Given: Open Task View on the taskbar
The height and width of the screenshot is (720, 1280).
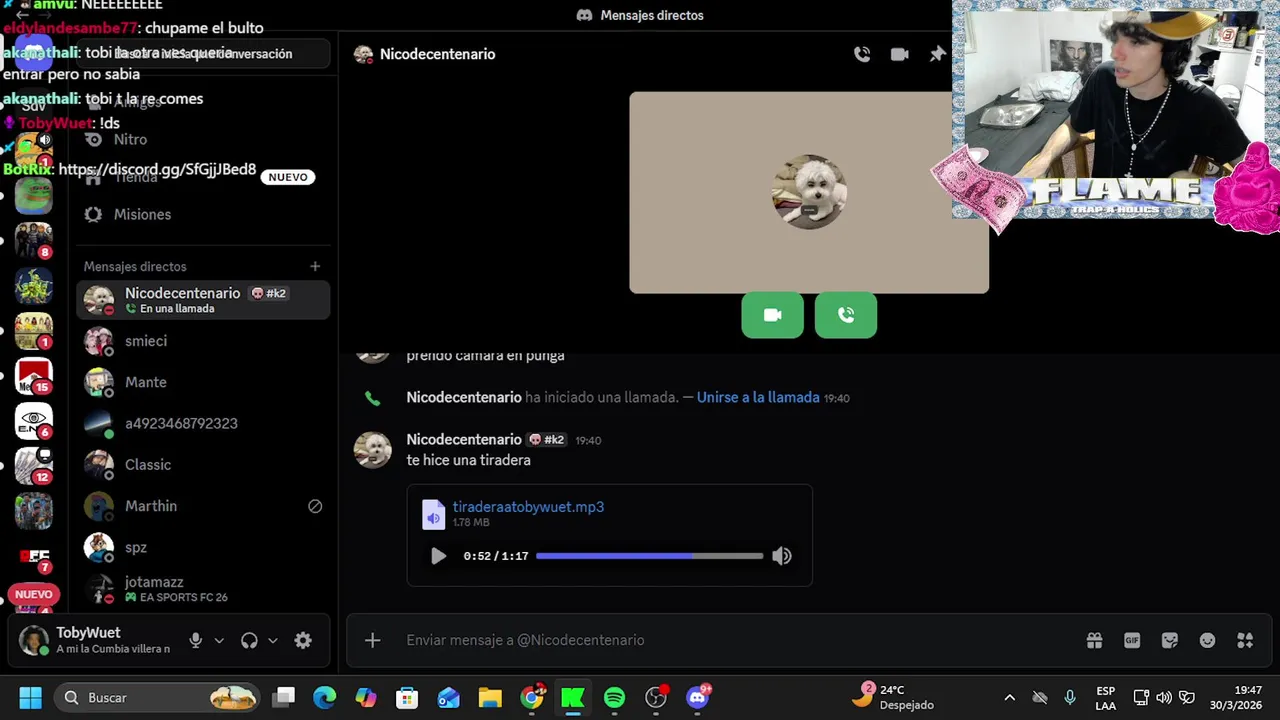Looking at the screenshot, I should point(284,697).
